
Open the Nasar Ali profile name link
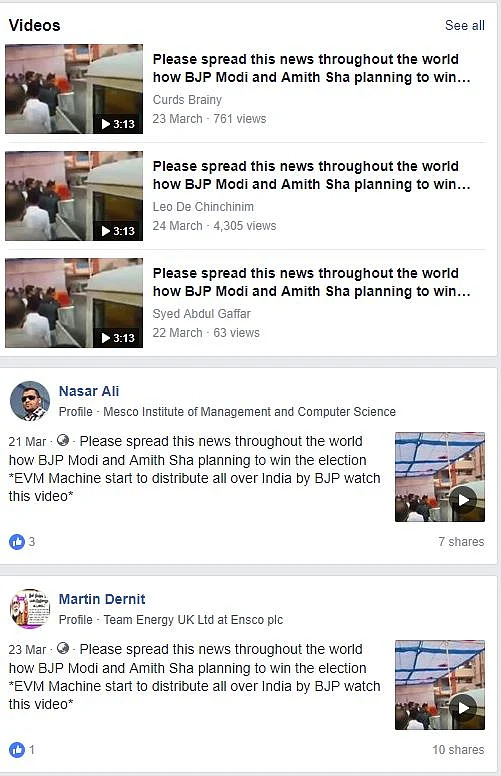click(89, 391)
